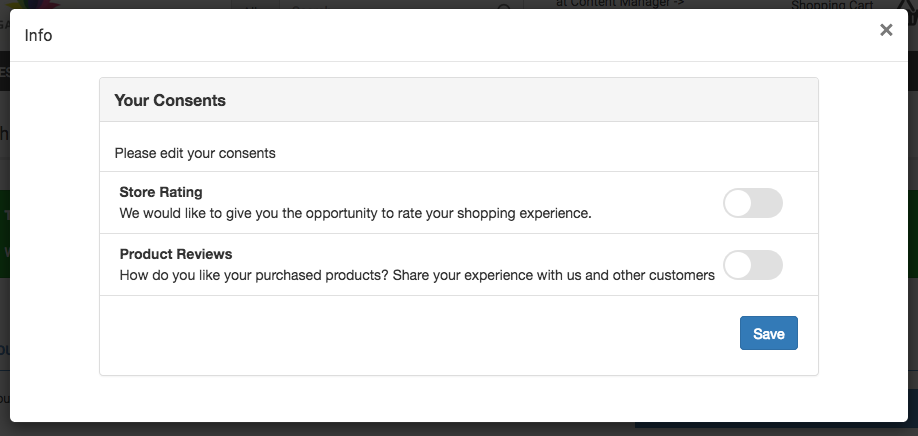Viewport: 918px width, 436px height.
Task: Click the Product Reviews label text
Action: click(176, 254)
